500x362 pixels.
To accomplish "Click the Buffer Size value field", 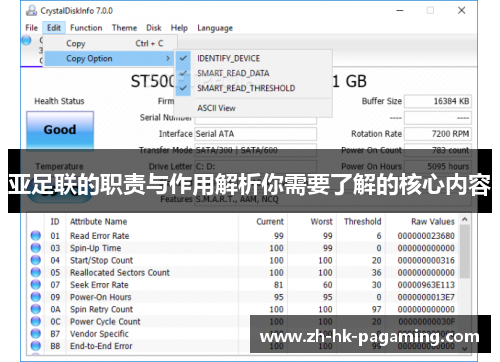I will 438,101.
